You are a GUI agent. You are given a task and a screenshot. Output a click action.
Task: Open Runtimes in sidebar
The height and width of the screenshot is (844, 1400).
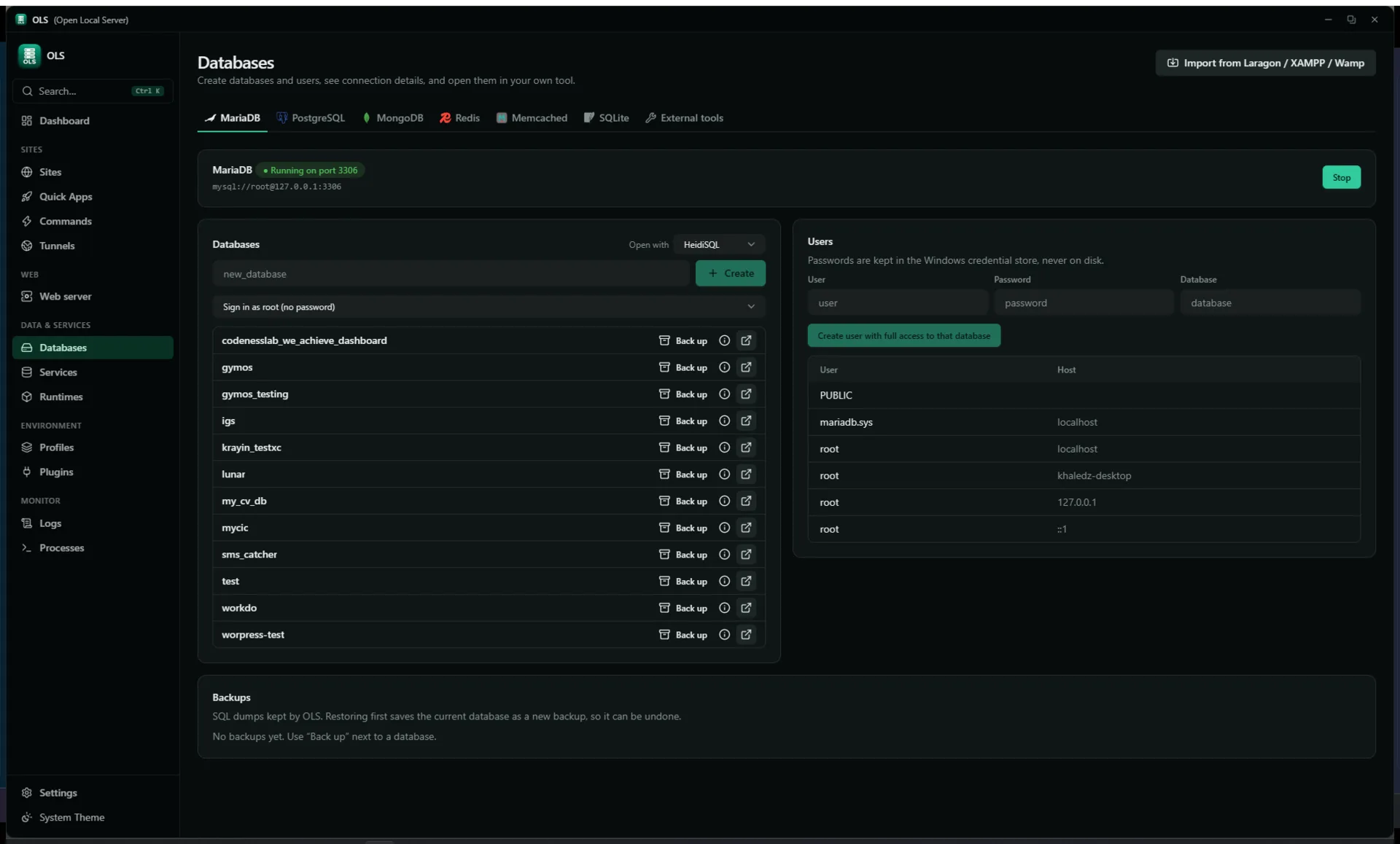[x=93, y=396]
